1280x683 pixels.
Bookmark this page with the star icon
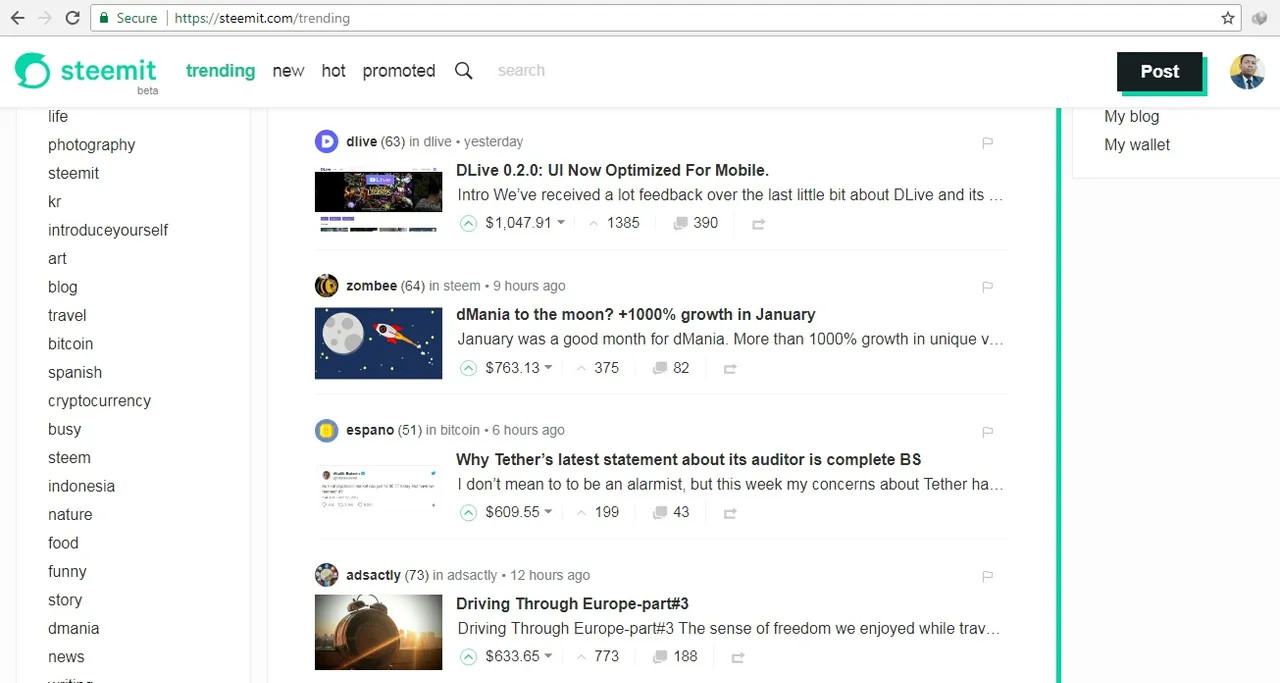coord(1228,18)
